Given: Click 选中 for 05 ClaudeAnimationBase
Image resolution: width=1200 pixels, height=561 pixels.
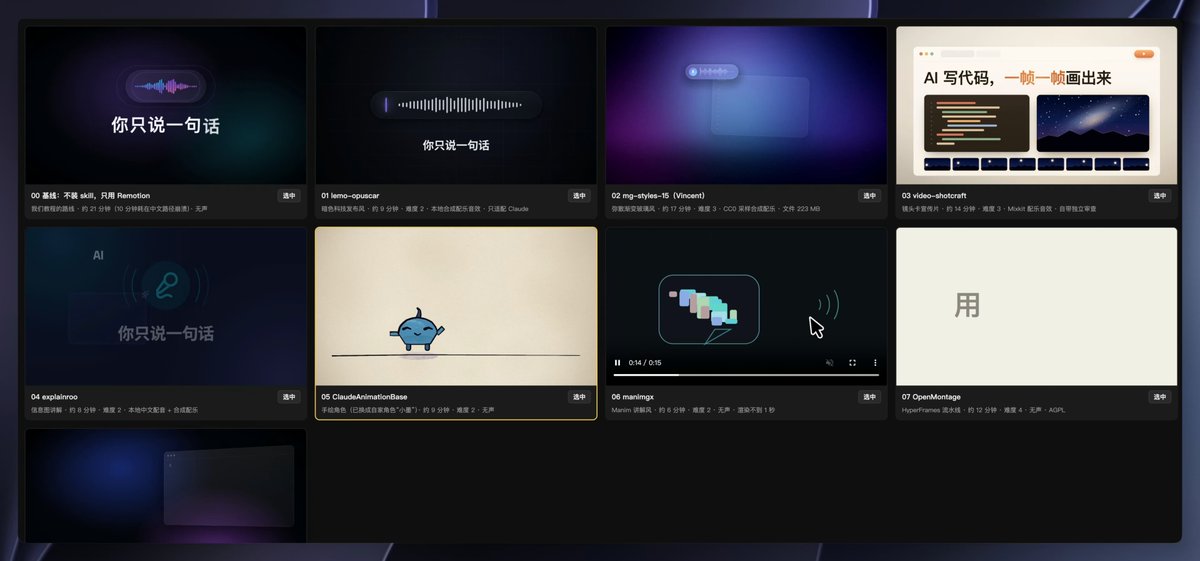Looking at the screenshot, I should (x=579, y=397).
